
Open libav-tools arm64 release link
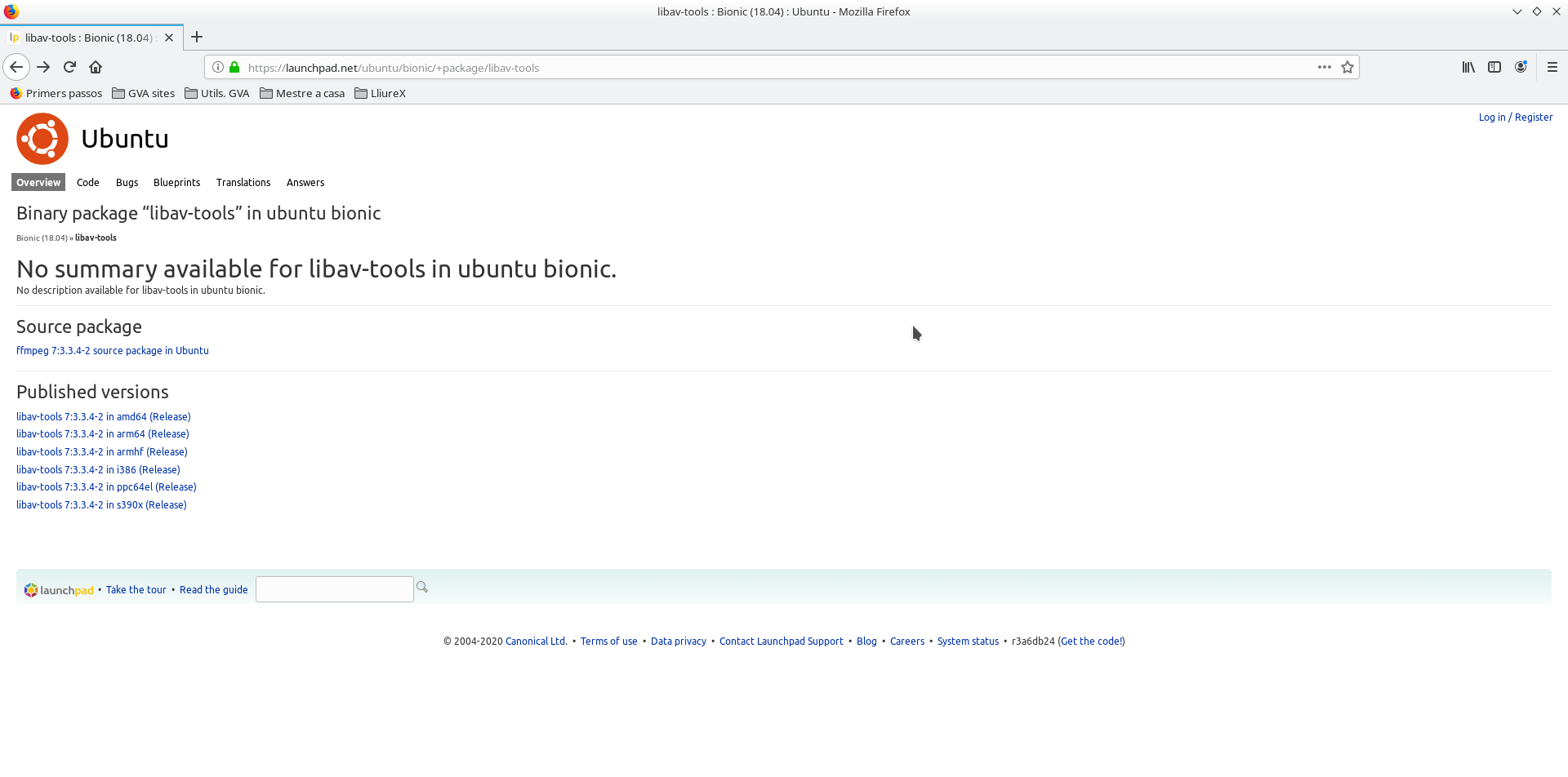[103, 433]
